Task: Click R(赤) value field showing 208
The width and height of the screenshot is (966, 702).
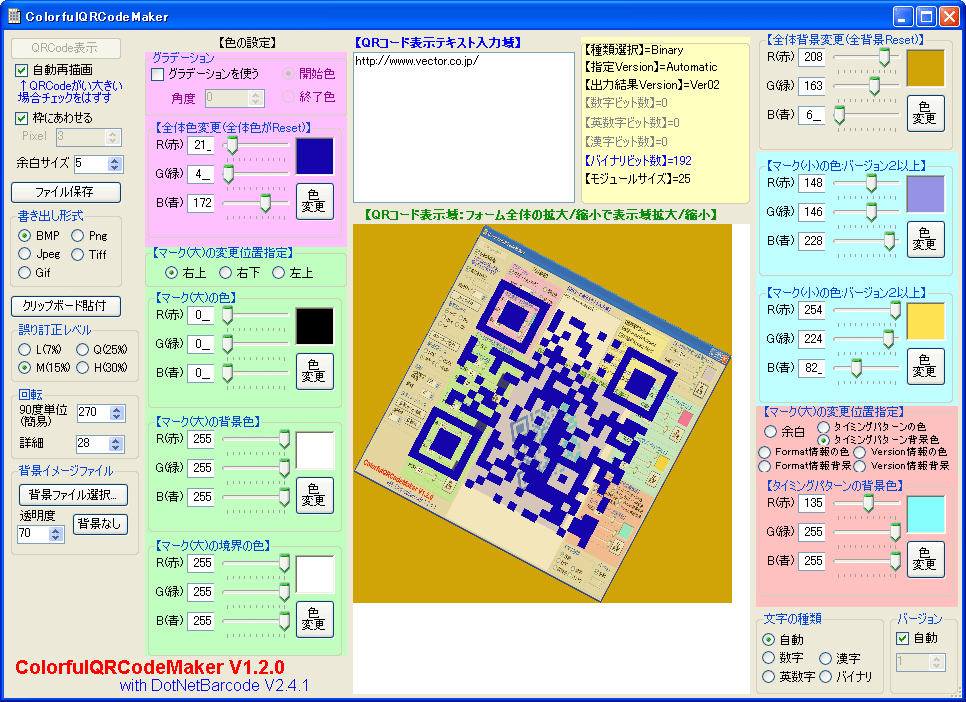Action: click(812, 57)
